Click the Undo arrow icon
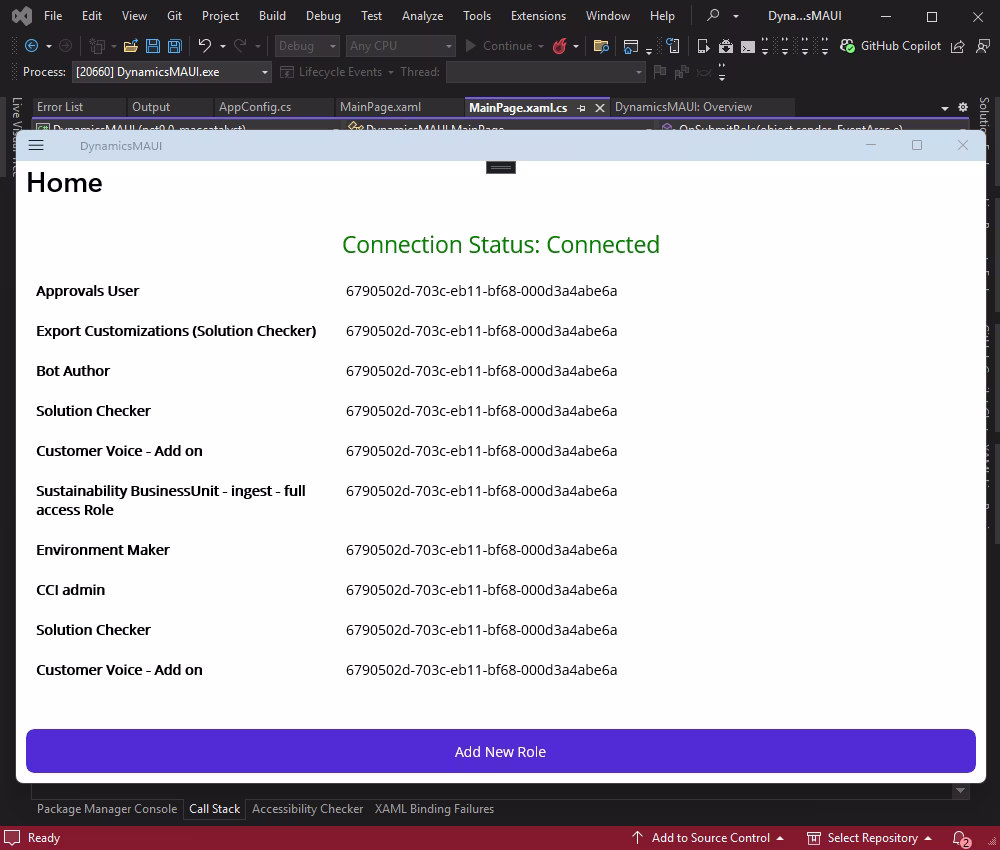 point(205,46)
